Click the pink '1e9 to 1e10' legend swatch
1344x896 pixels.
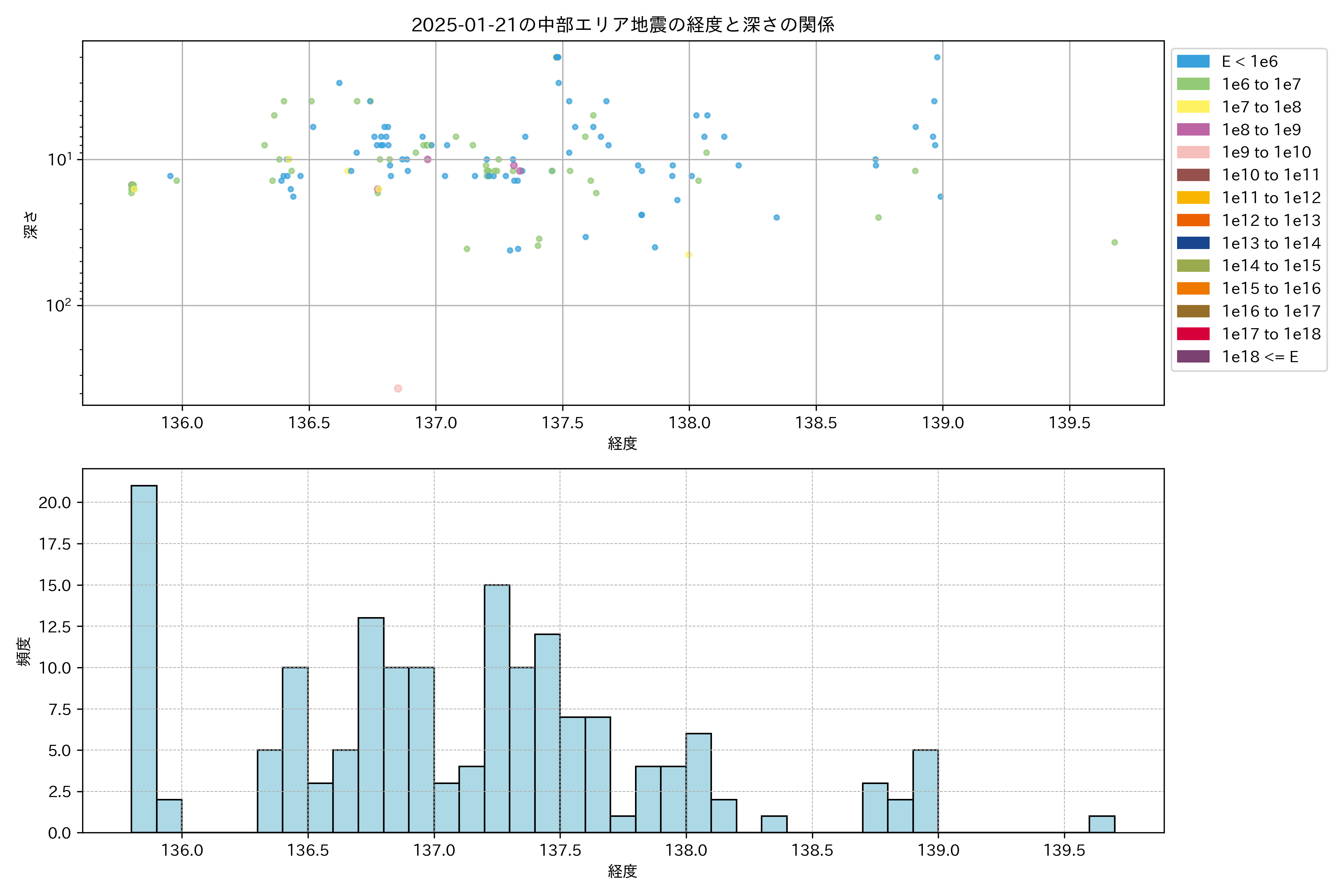(x=1192, y=153)
